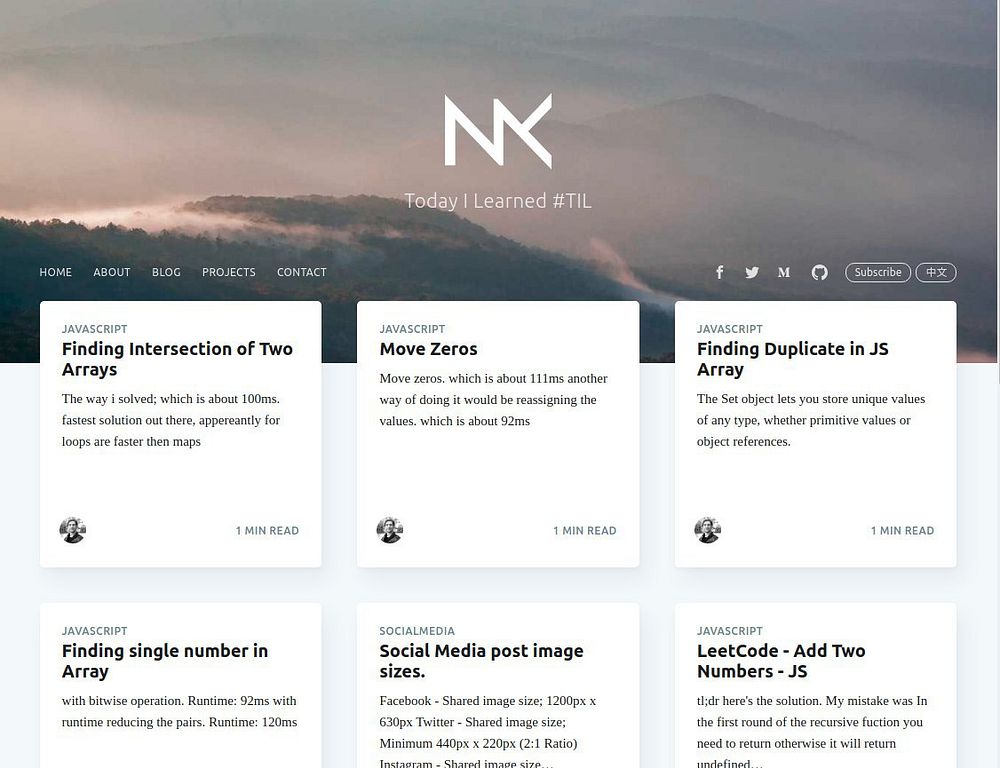Screen dimensions: 1000x768
Task: Open the GitHub social icon
Action: tap(820, 272)
